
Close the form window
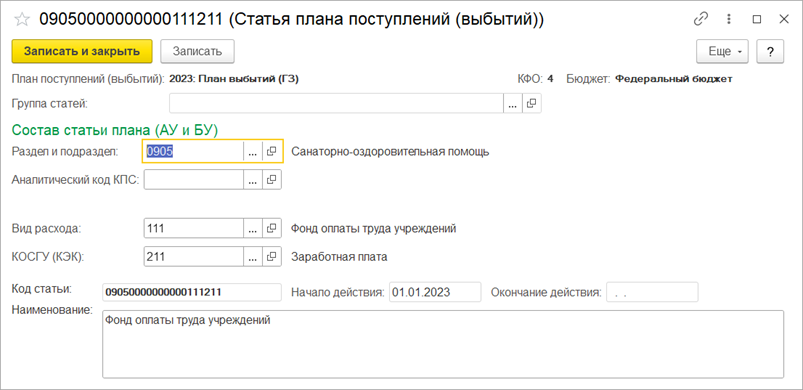click(784, 19)
